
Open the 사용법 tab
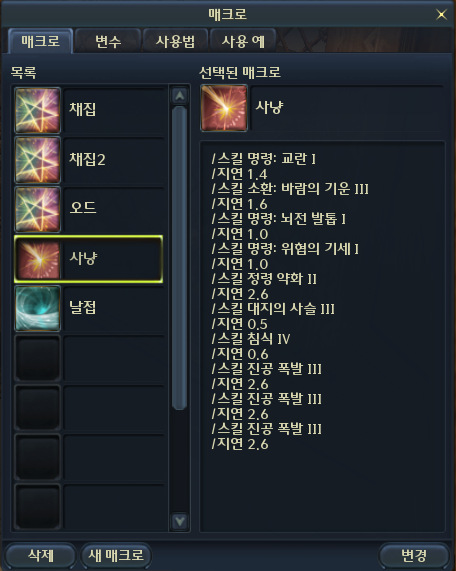[x=175, y=41]
